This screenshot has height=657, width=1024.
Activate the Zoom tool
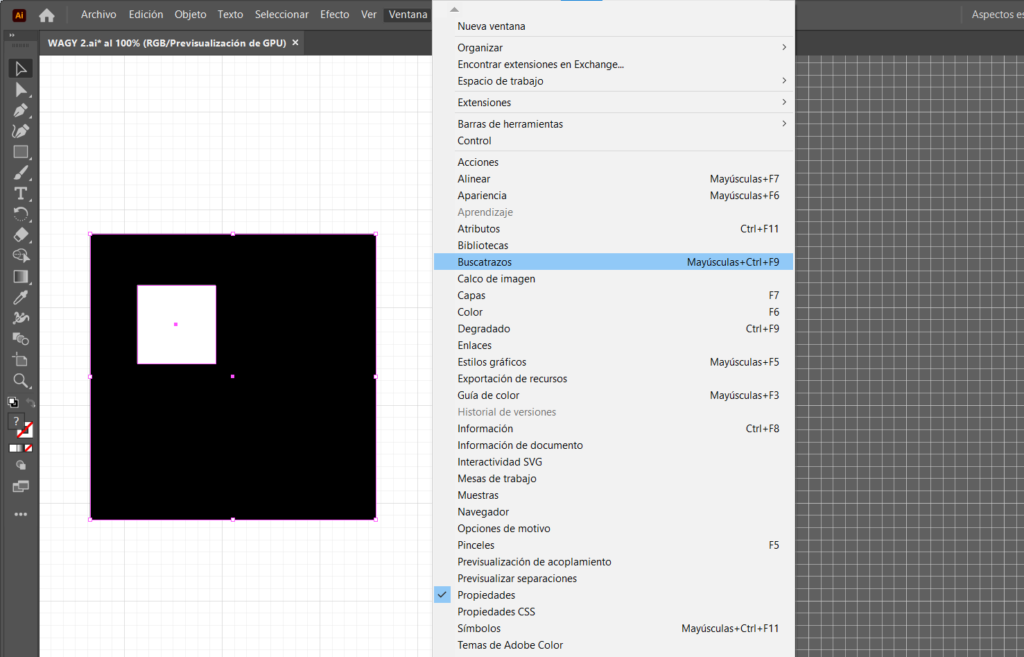point(20,380)
